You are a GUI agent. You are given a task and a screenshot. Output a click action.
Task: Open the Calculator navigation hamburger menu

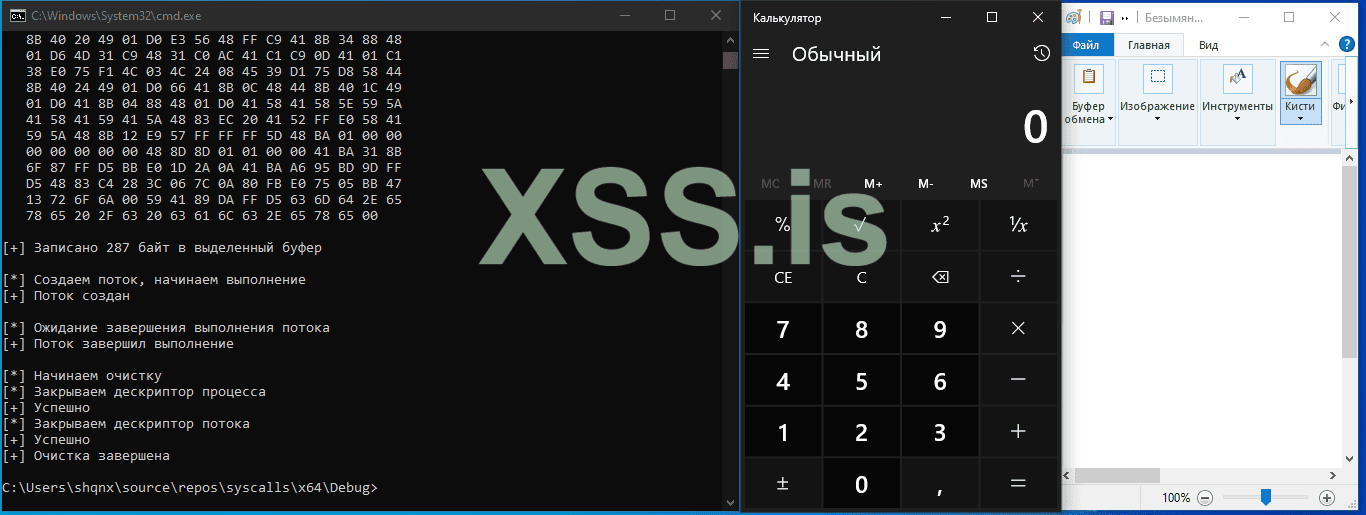tap(761, 54)
